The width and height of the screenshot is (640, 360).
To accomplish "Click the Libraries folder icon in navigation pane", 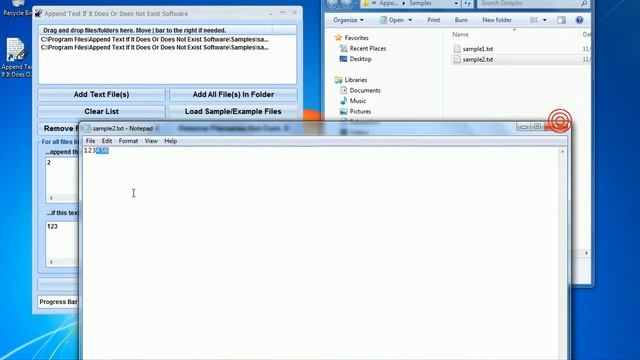I will click(338, 80).
